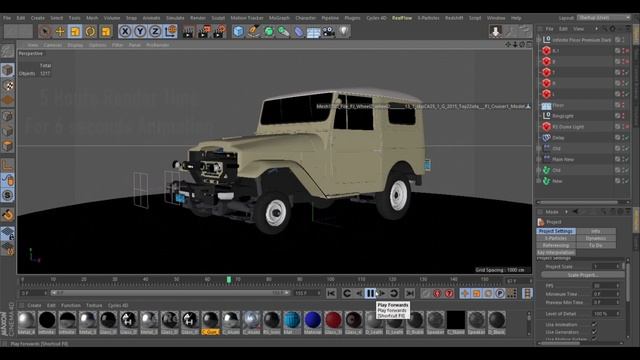Click the FPS input field
Viewport: 640px width, 360px height.
[605, 286]
